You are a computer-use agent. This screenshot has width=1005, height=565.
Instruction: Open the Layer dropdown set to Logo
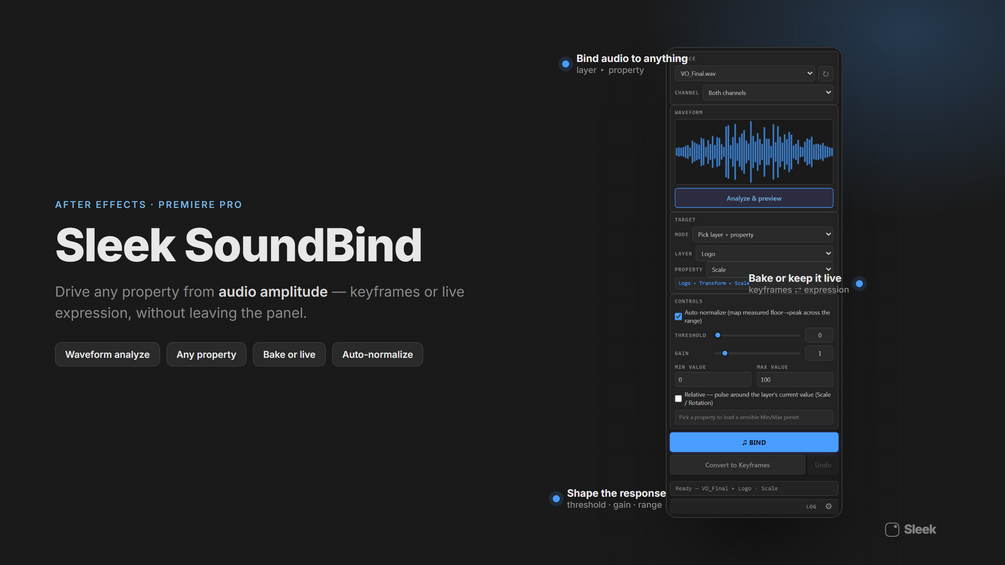[x=765, y=254]
